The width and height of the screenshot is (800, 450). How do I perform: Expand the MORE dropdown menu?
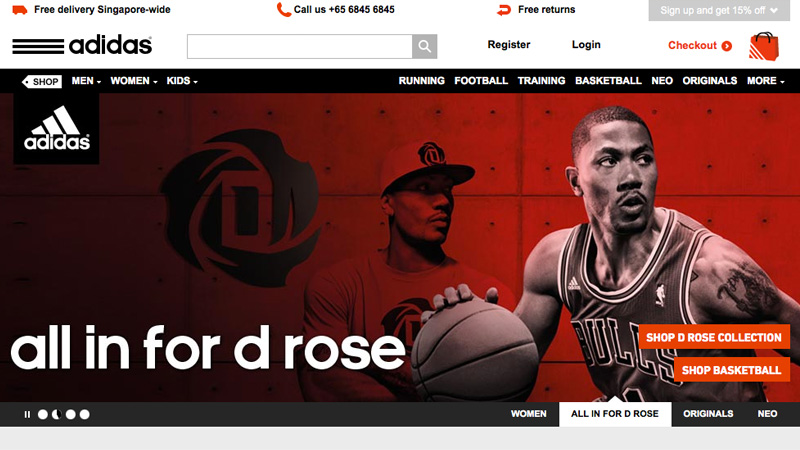[766, 81]
